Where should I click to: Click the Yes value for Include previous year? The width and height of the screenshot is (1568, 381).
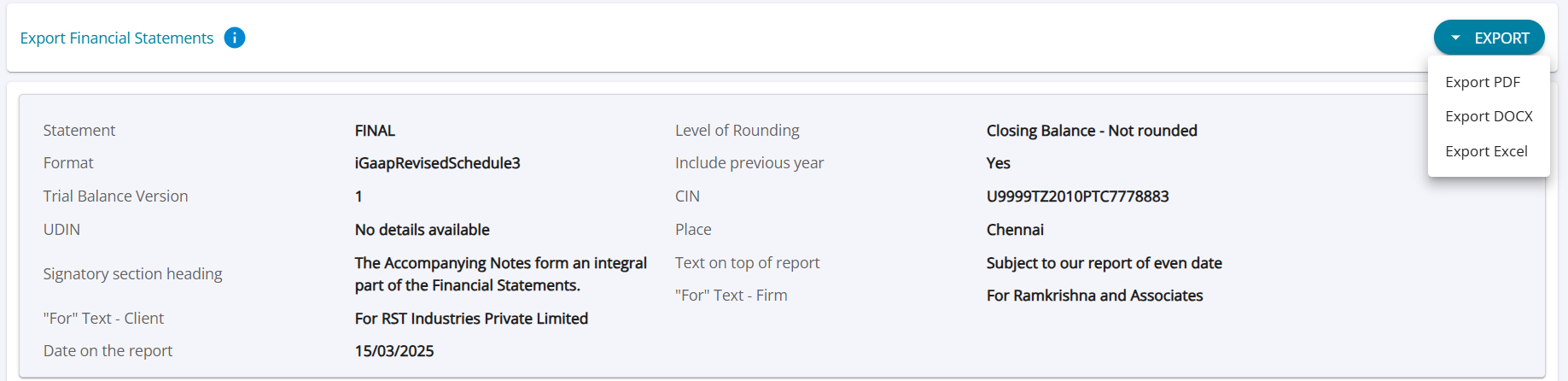[x=998, y=163]
